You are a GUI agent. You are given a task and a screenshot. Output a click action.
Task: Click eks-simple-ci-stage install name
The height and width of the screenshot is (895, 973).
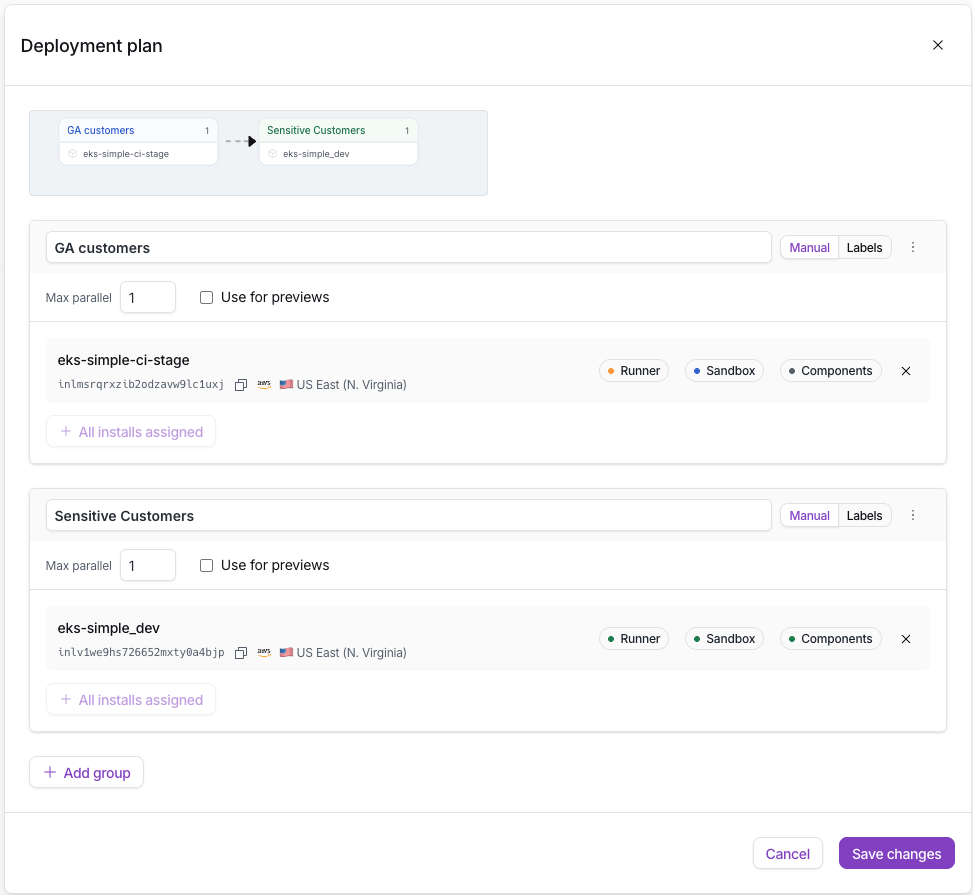point(123,360)
